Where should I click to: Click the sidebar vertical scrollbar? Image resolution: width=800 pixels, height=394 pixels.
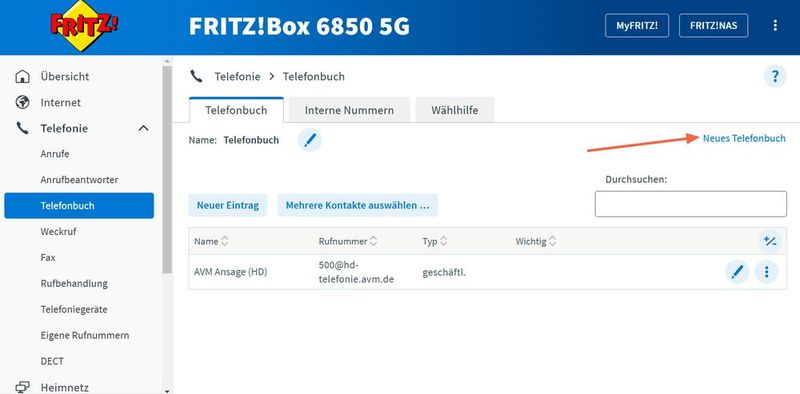(x=167, y=168)
